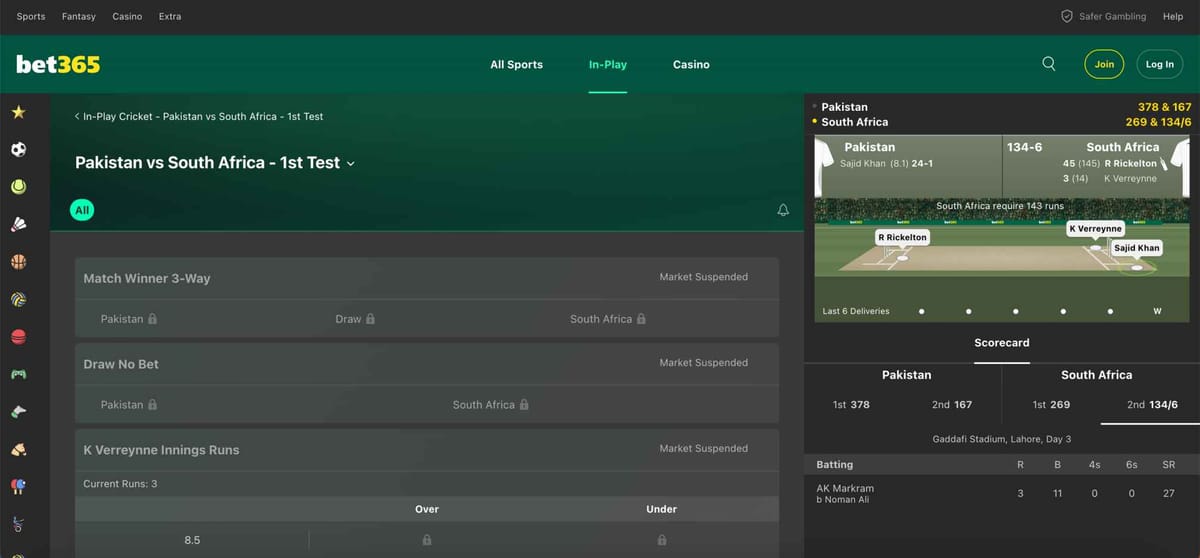The height and width of the screenshot is (558, 1200).
Task: Open the search magnifier in header
Action: pyautogui.click(x=1049, y=63)
